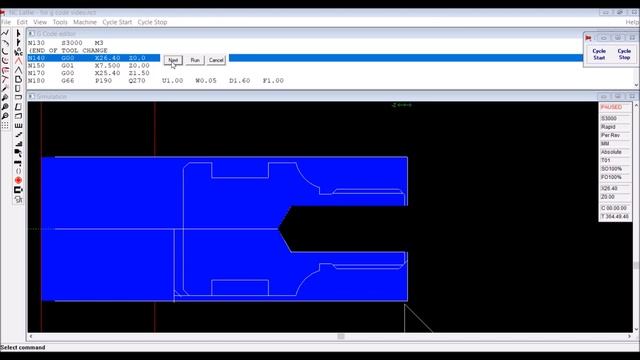Click Cycle Stop in the menu bar
Screen dimensions: 640x360
152,22
